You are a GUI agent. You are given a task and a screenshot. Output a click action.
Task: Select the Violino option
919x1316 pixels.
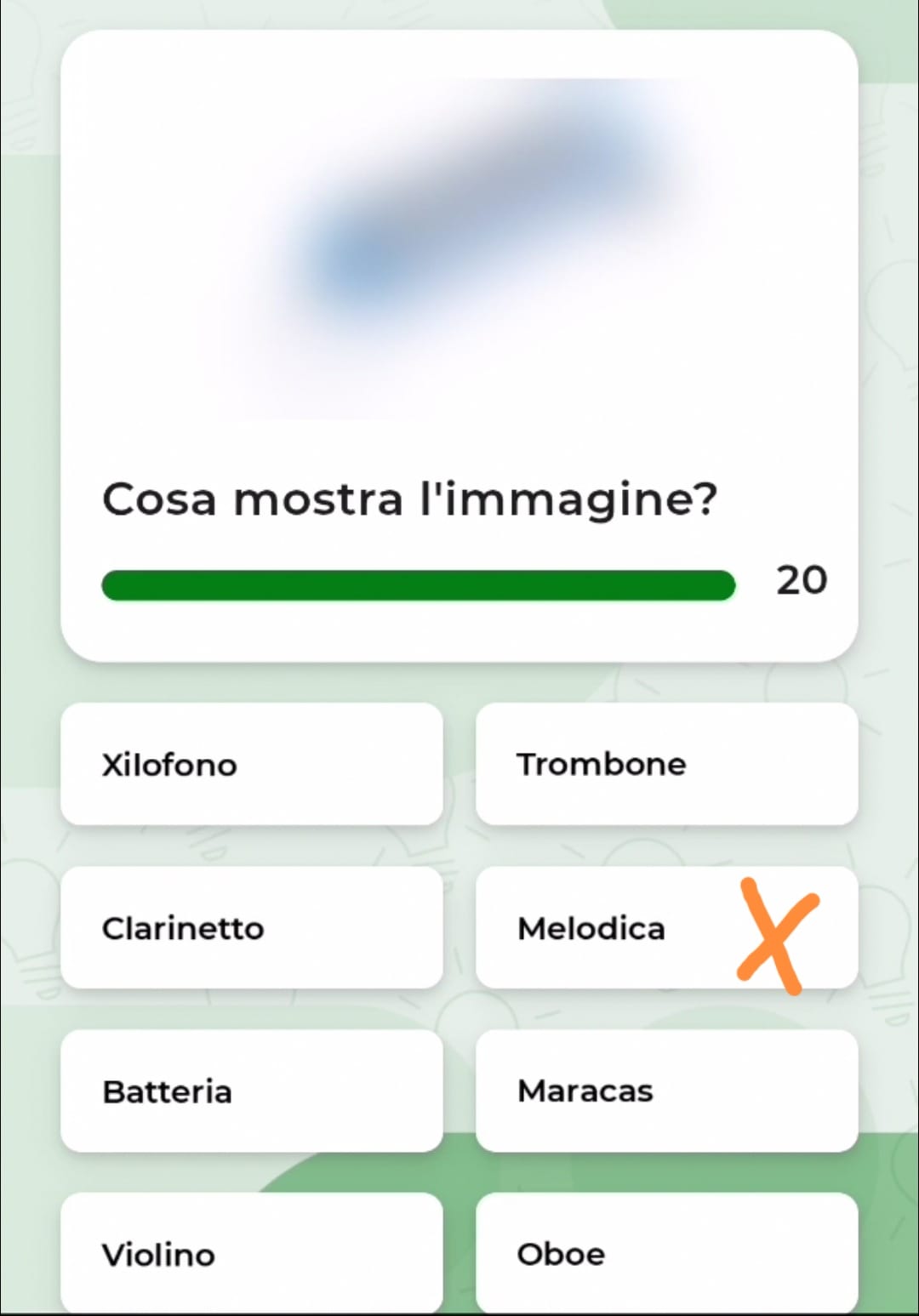coord(252,1254)
